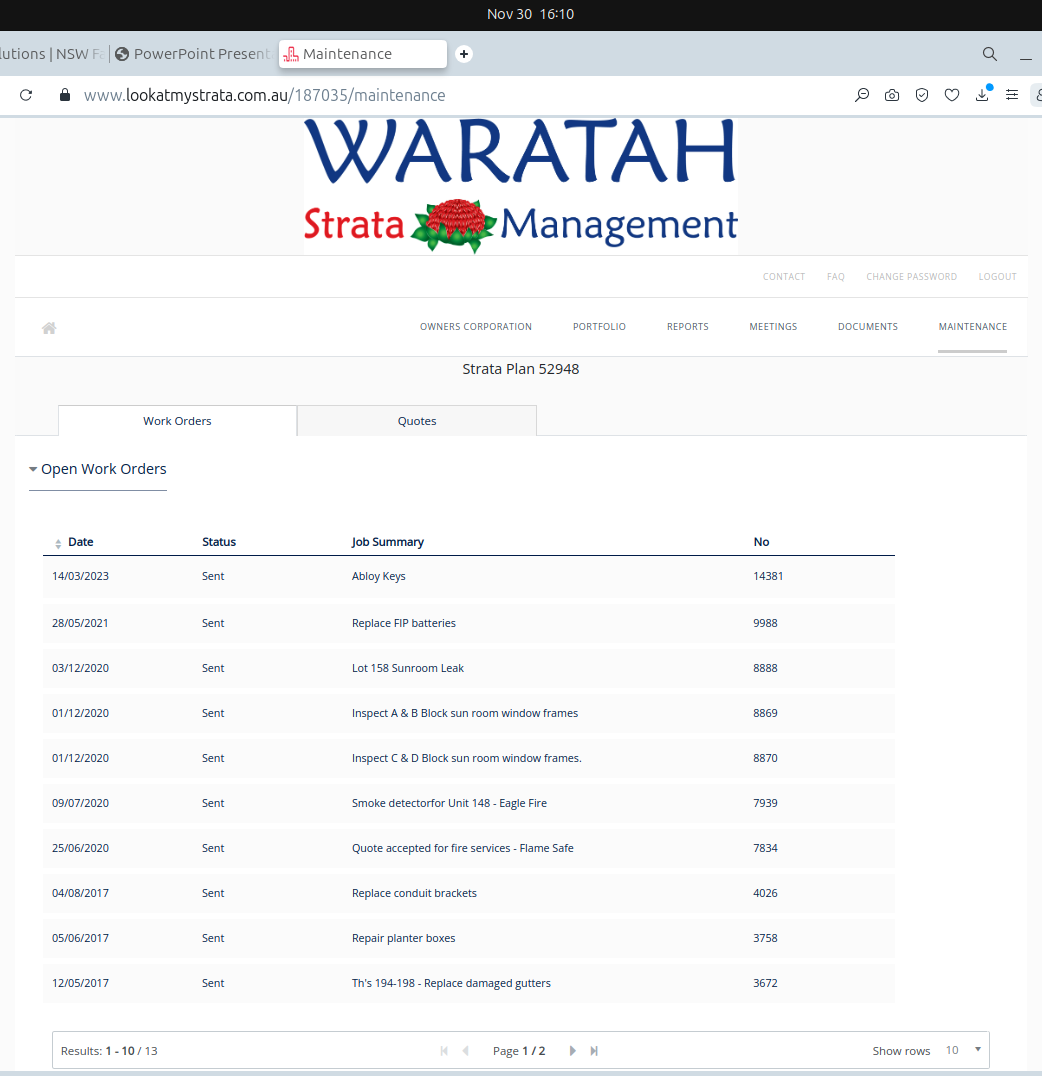Switch to the Quotes tab
Screen dimensions: 1042x1076
(417, 421)
